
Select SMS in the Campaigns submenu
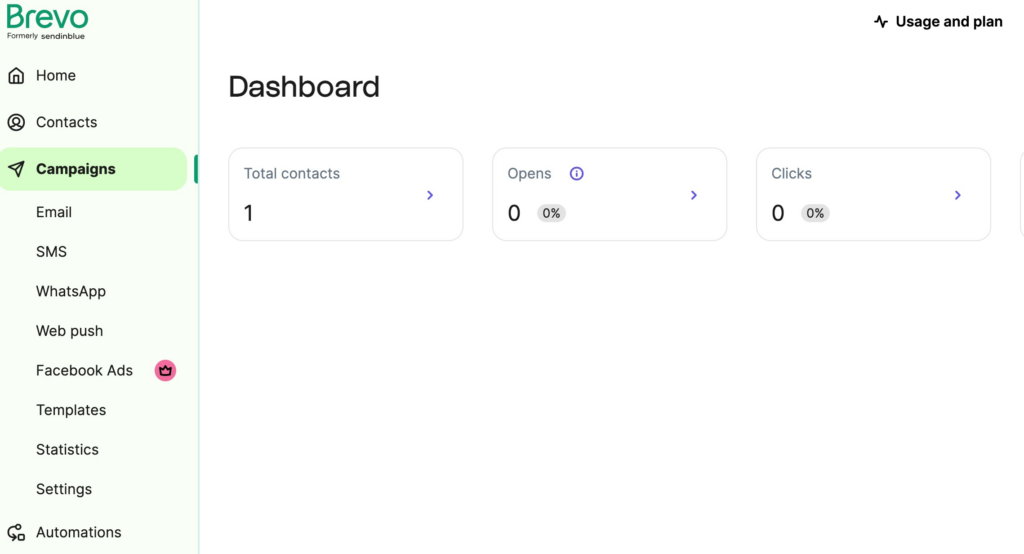point(51,252)
